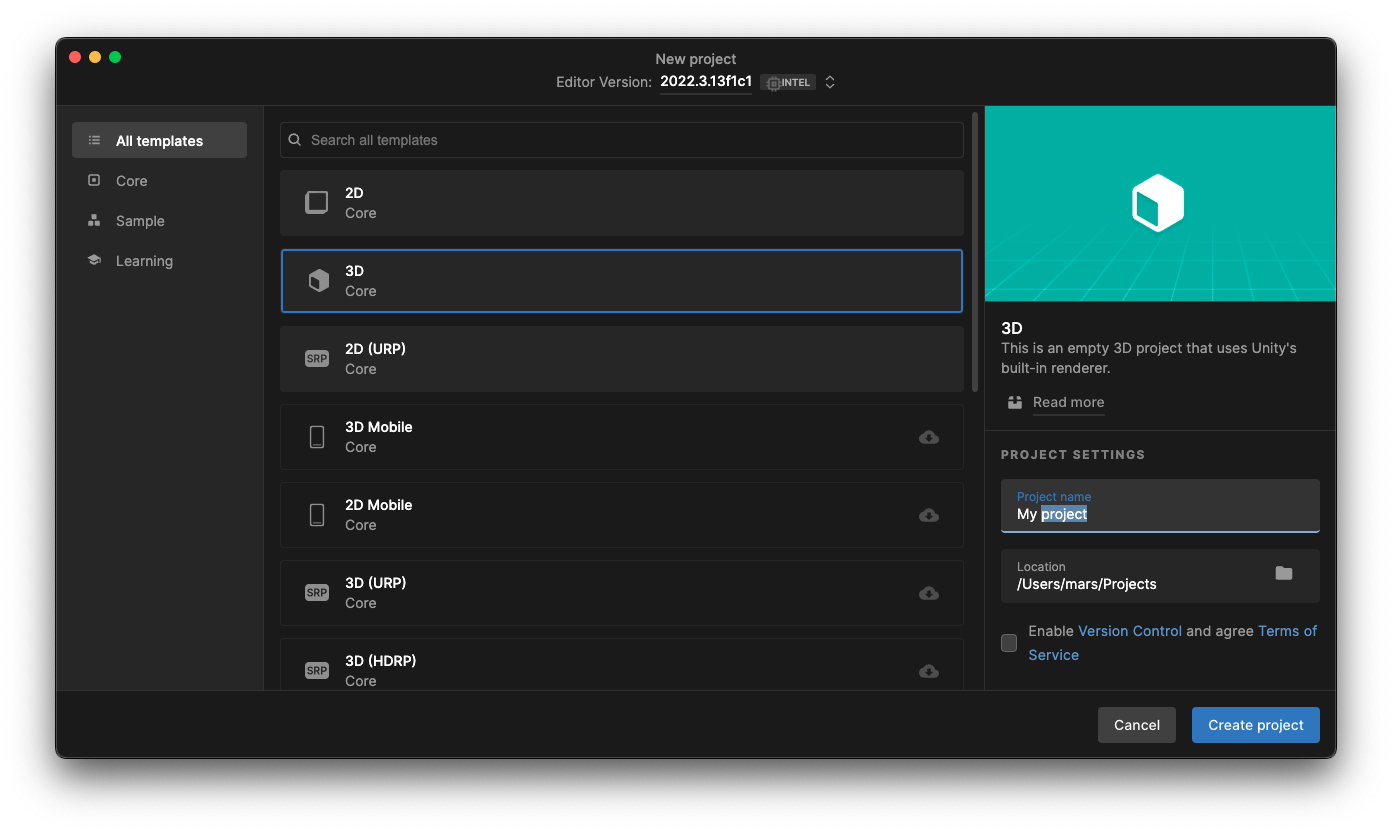The width and height of the screenshot is (1392, 832).
Task: Cancel the new project dialog
Action: 1137,725
